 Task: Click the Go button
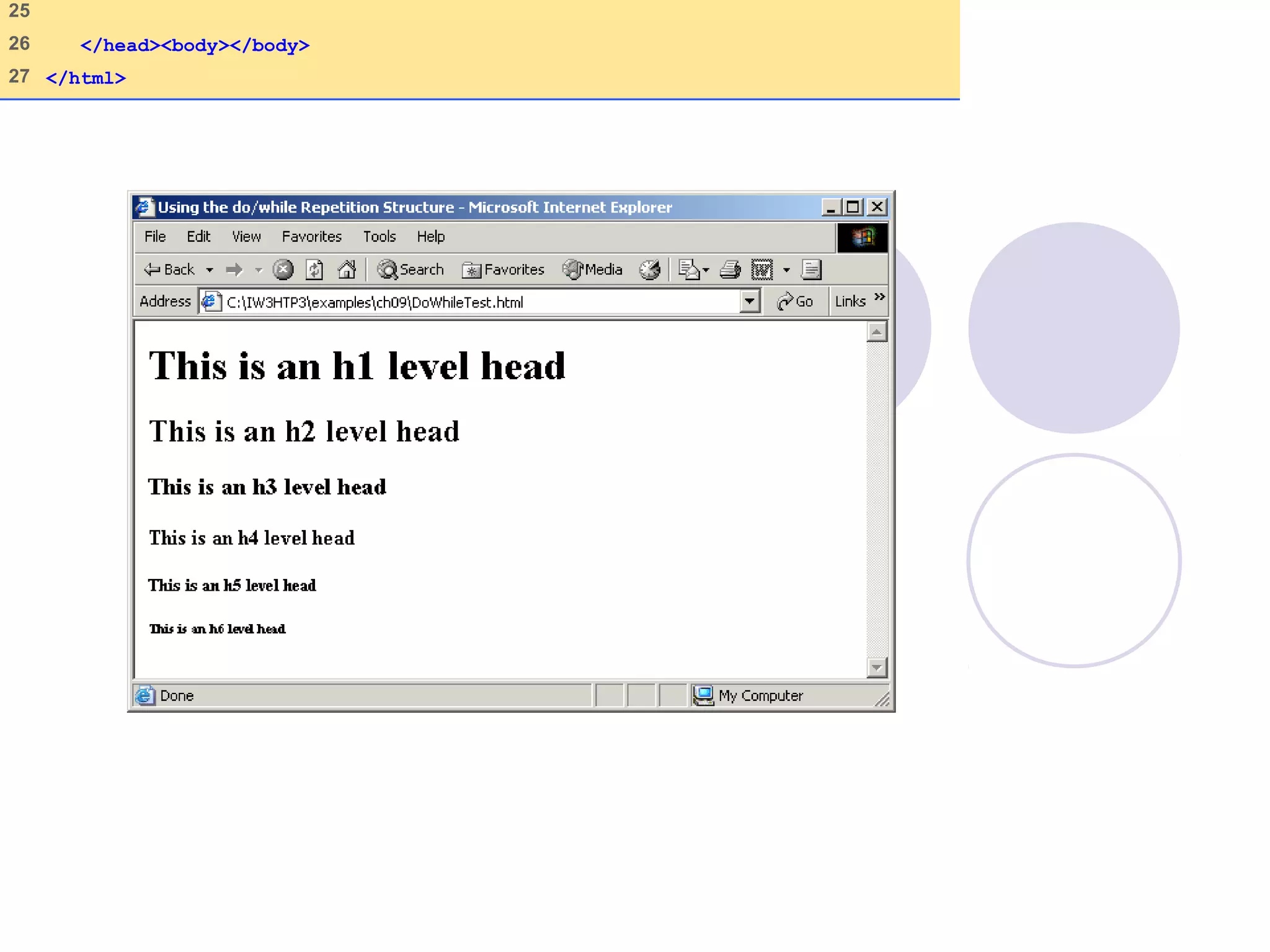[x=795, y=302]
